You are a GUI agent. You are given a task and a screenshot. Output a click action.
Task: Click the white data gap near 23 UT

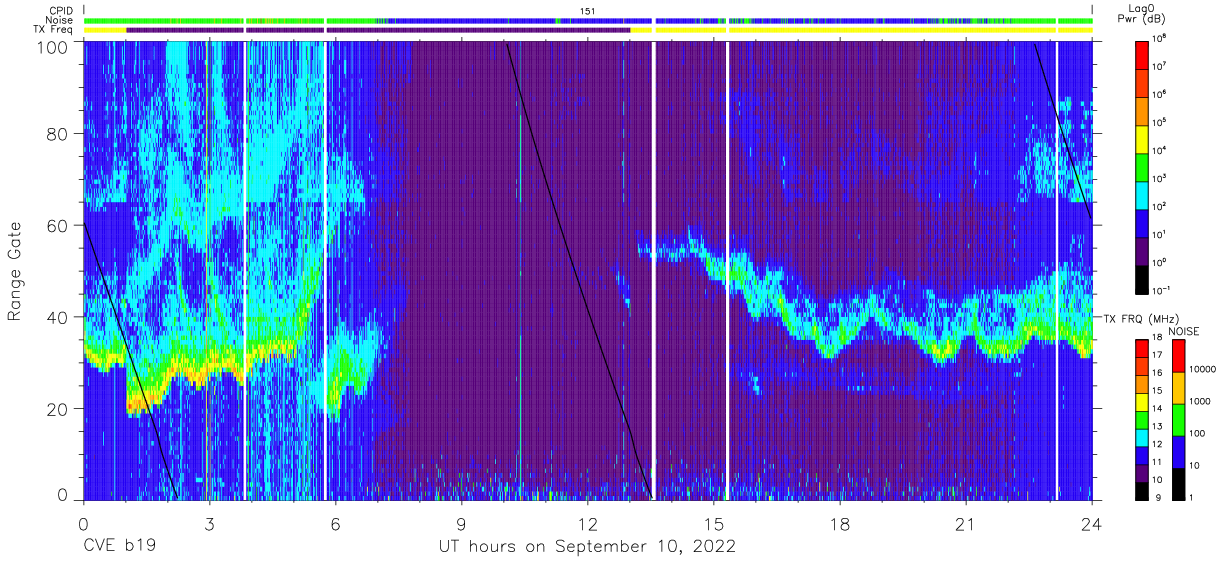[1057, 270]
